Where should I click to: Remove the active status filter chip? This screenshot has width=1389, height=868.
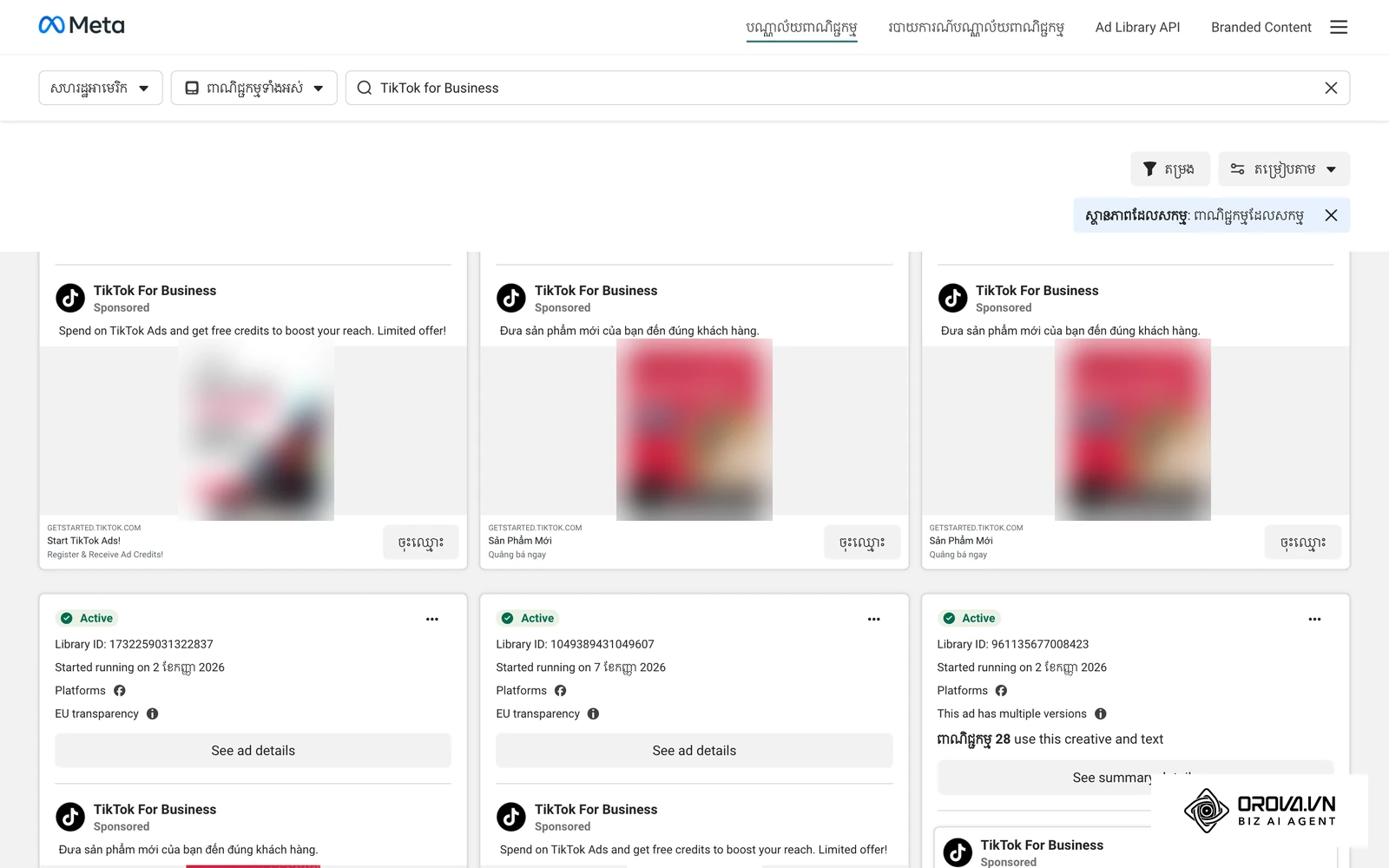[x=1331, y=215]
